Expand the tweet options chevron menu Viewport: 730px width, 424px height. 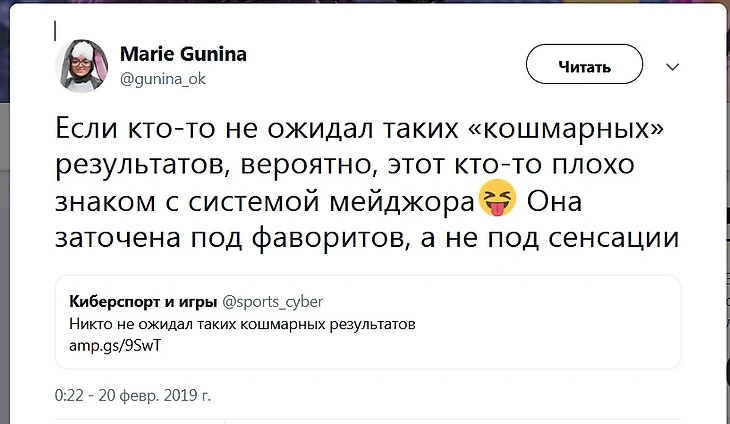[673, 67]
